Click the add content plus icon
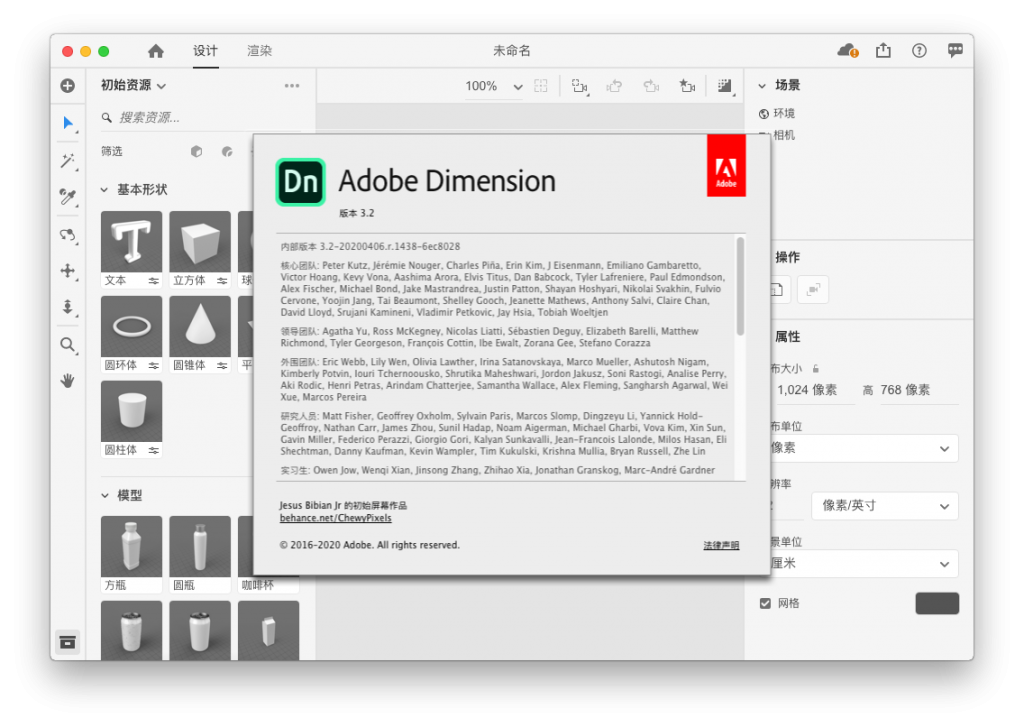The height and width of the screenshot is (727, 1024). point(67,86)
